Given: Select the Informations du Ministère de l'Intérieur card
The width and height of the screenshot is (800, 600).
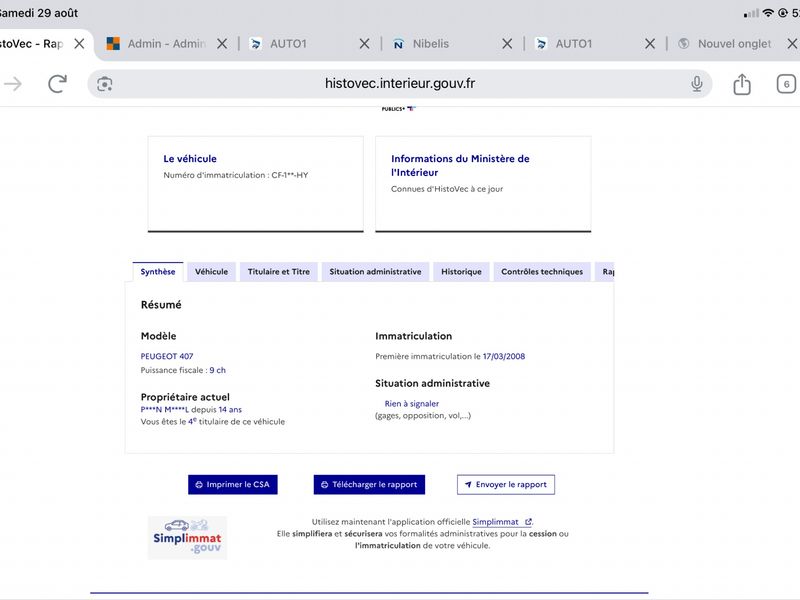Looking at the screenshot, I should click(x=483, y=184).
